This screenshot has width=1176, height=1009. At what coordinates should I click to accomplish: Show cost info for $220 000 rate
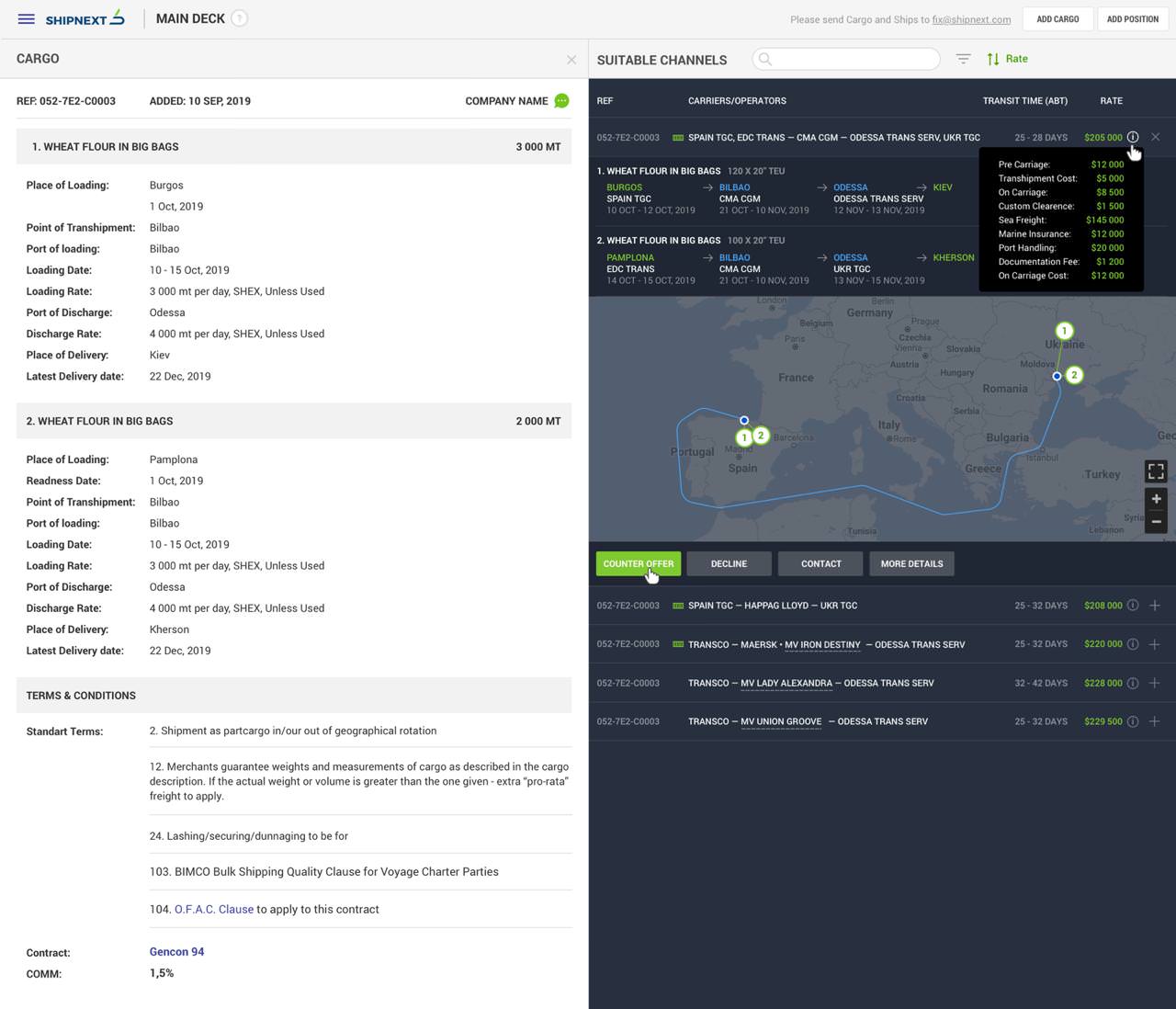point(1133,644)
